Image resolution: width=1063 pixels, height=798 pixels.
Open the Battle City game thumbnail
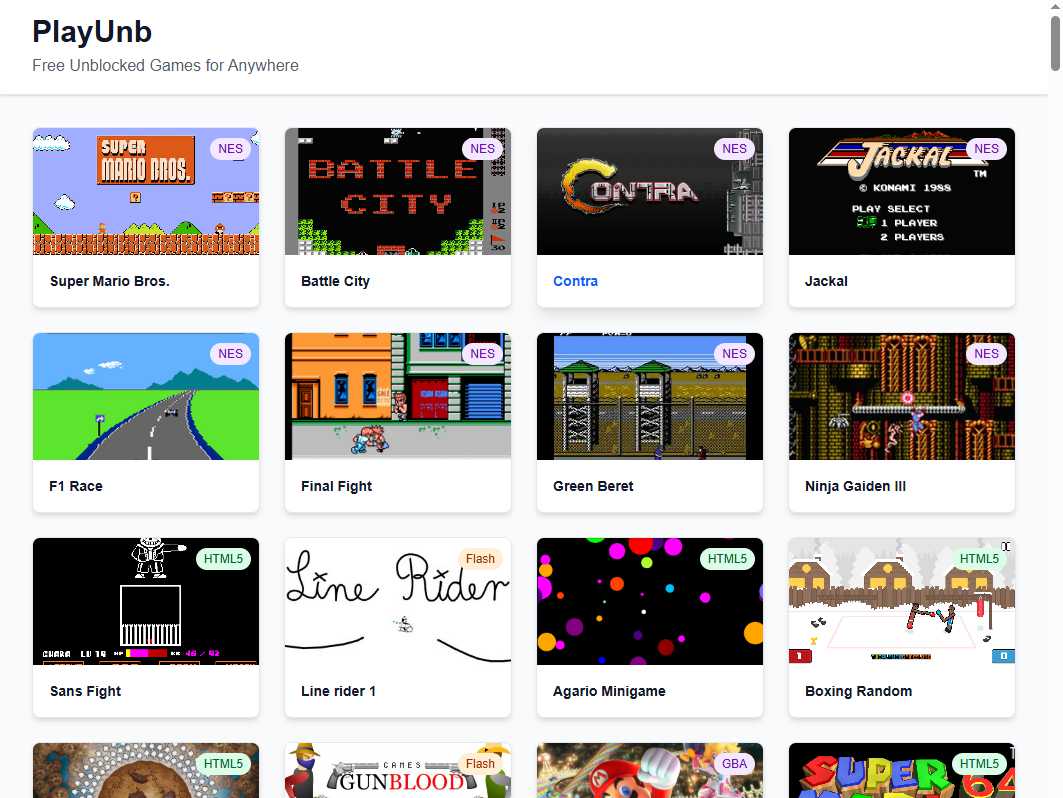tap(398, 191)
